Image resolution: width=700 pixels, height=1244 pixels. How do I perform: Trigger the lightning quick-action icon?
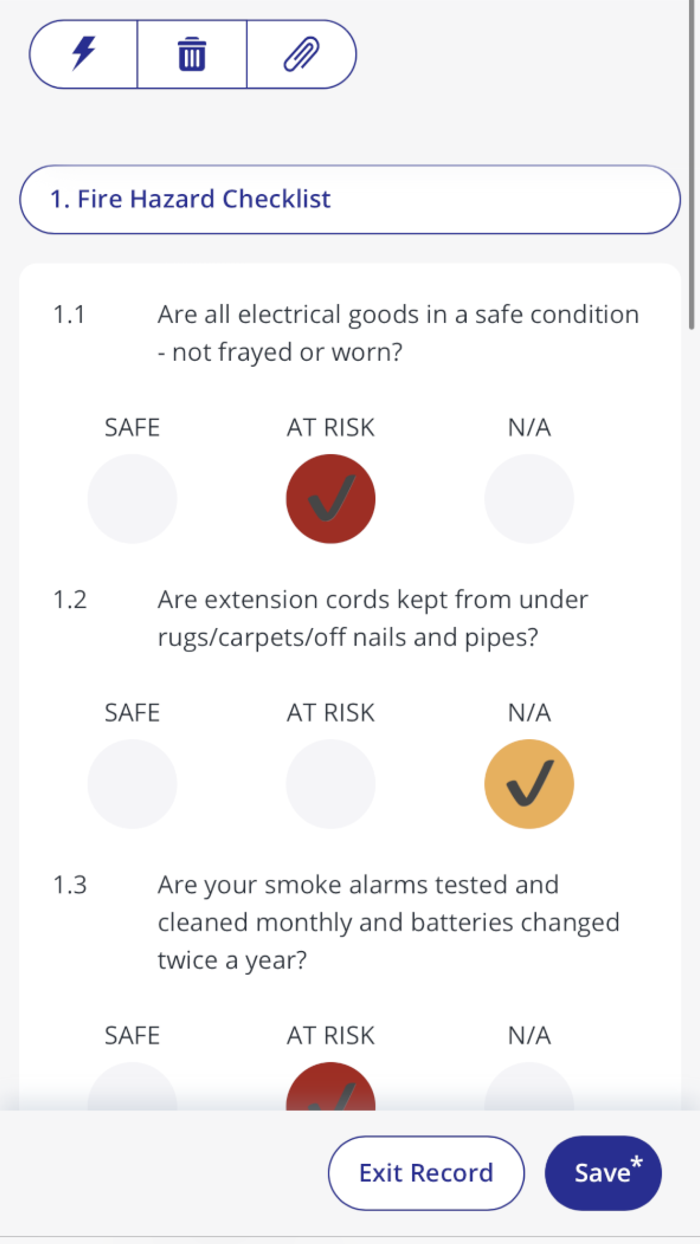84,55
